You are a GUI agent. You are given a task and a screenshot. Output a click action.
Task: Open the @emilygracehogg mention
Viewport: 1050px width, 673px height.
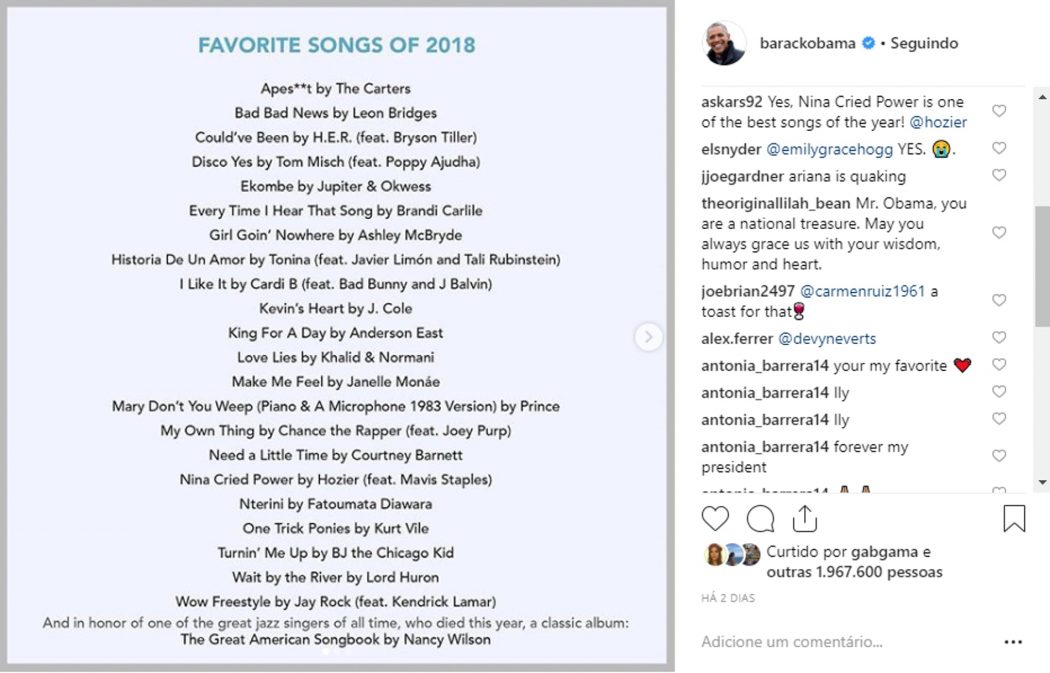829,149
